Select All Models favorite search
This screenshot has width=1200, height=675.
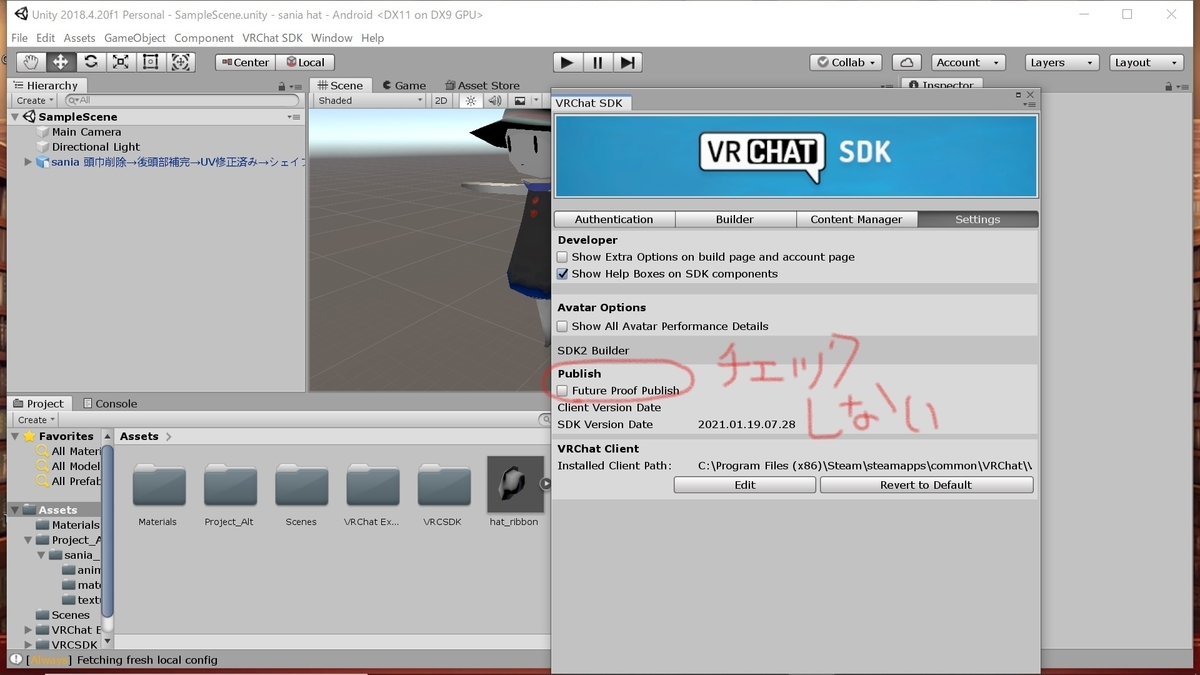(69, 466)
